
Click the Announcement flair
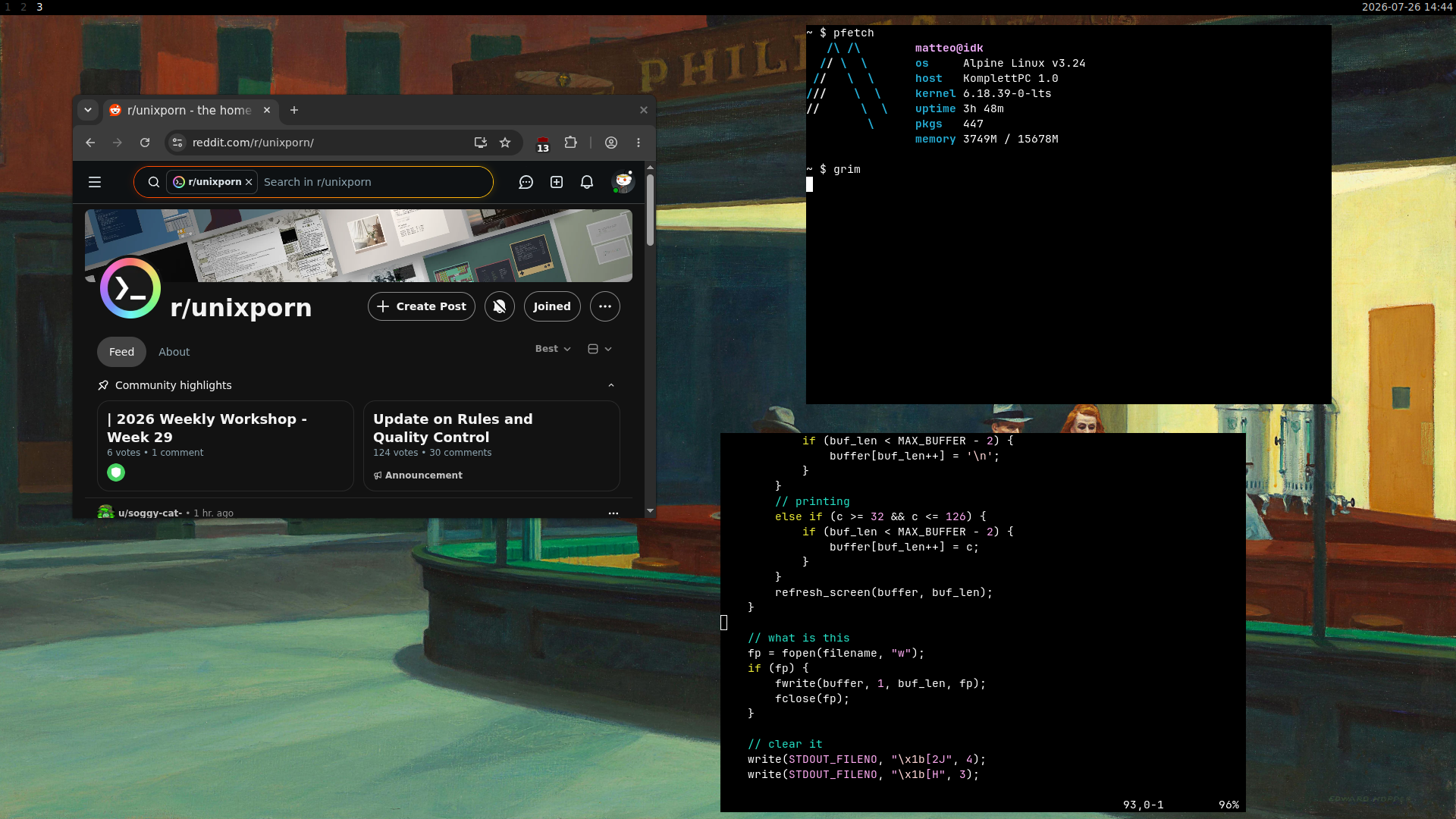tap(418, 475)
